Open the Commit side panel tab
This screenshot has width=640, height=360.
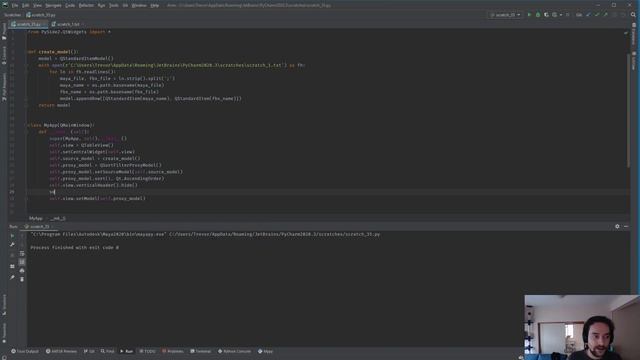coord(4,56)
